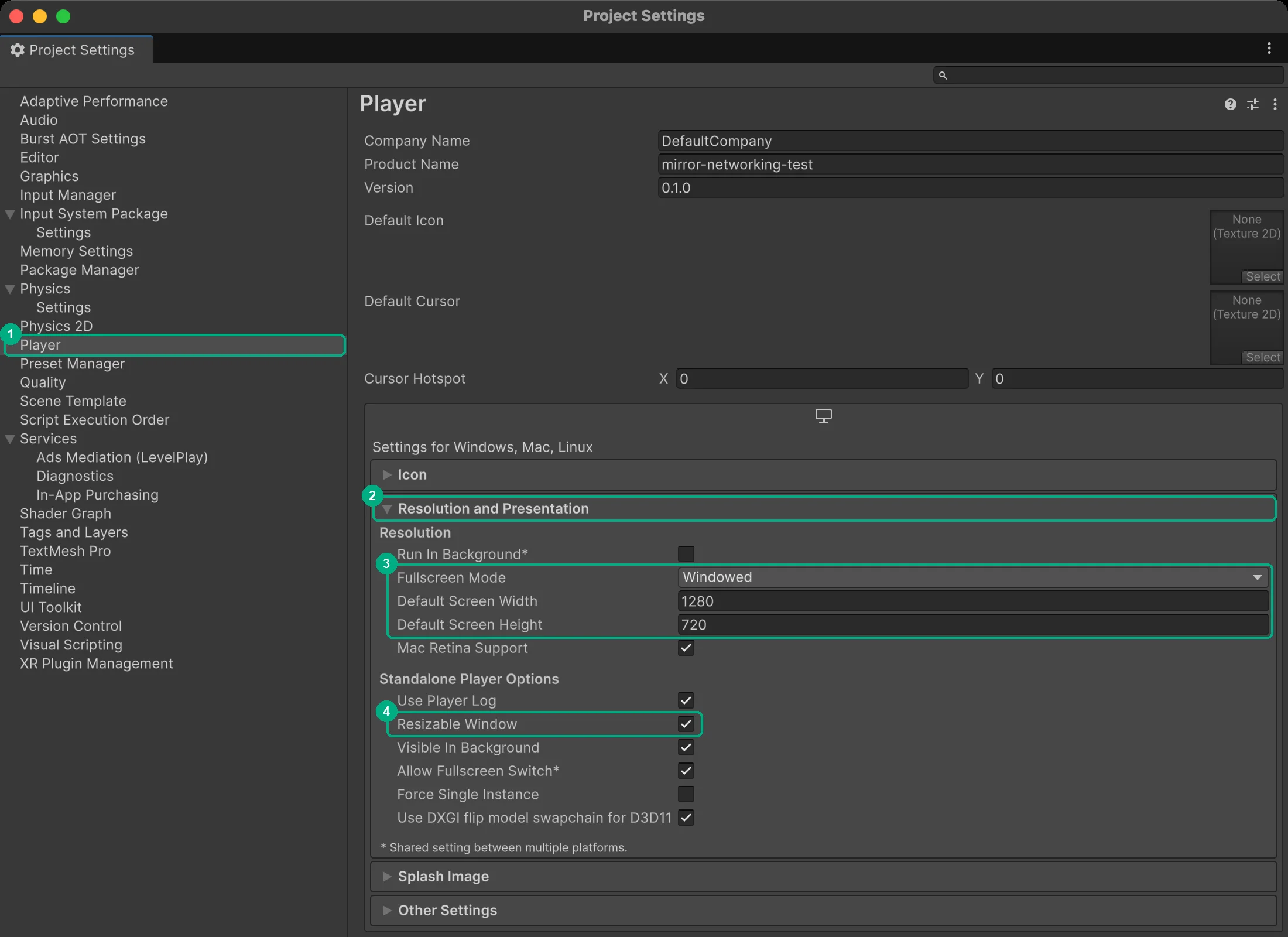Toggle Use Player Log checkbox
1288x937 pixels.
tap(686, 700)
